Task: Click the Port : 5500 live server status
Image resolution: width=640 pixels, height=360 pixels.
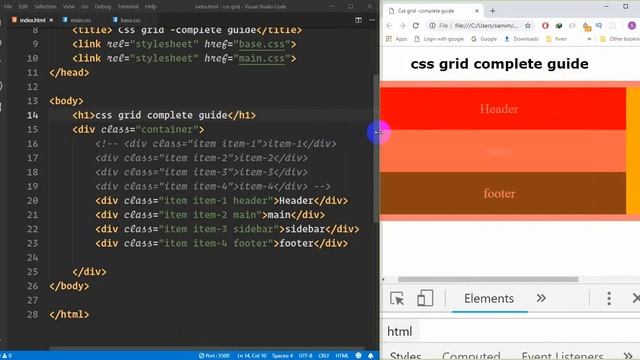Action: pyautogui.click(x=214, y=356)
